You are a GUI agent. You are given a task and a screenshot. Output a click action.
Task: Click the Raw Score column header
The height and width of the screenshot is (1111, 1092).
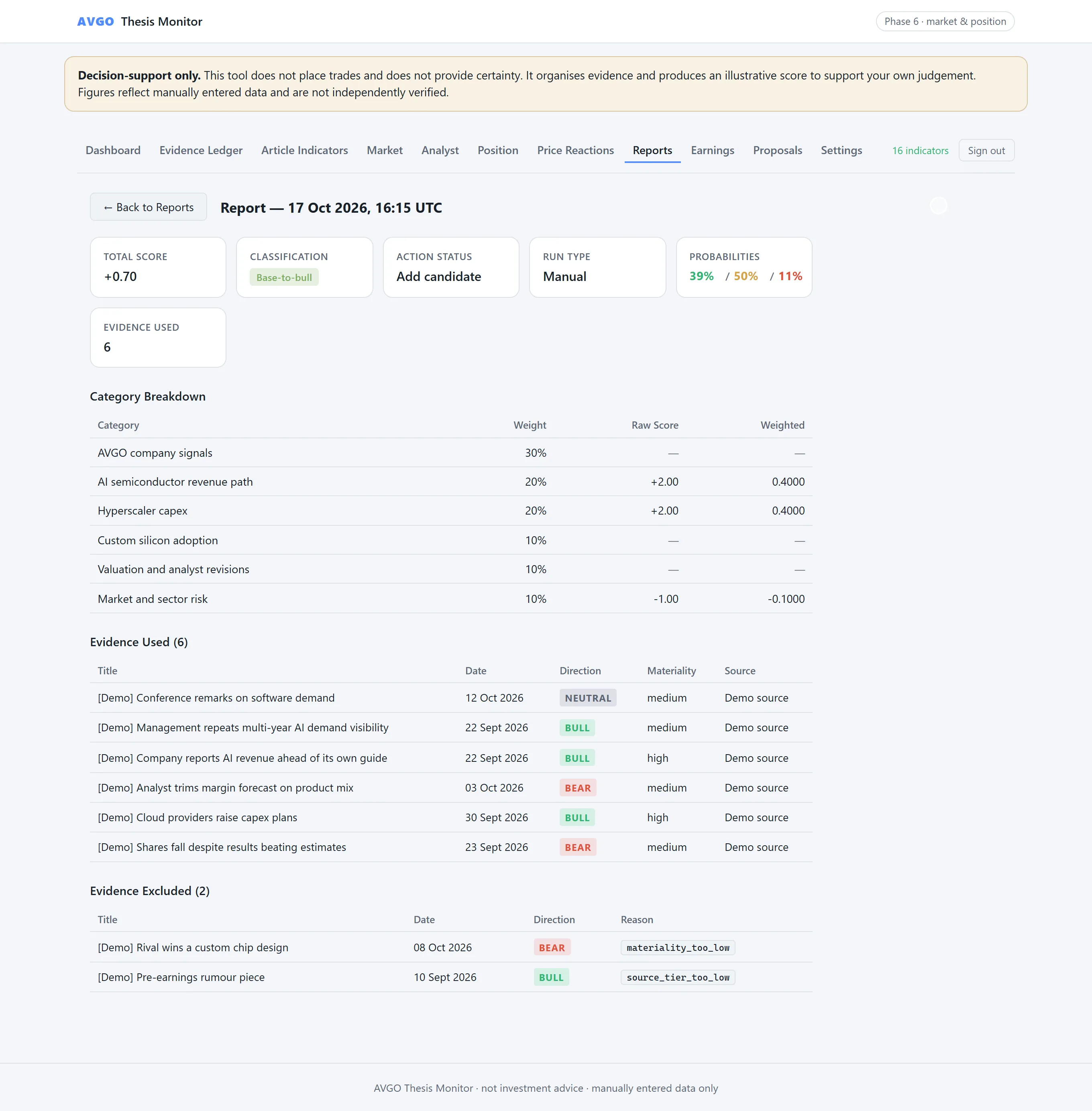654,425
